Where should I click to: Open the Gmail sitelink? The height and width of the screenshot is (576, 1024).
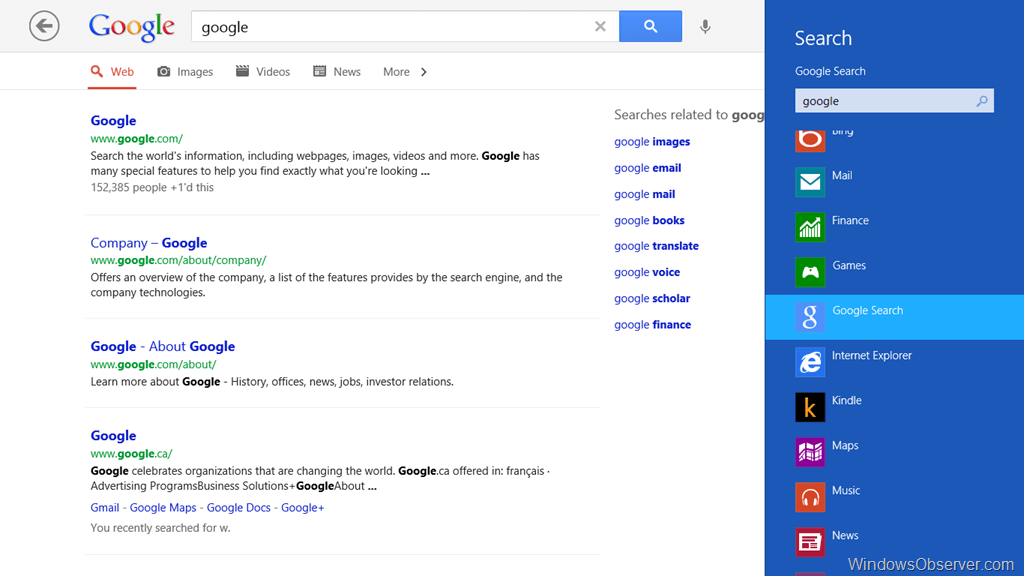(105, 508)
